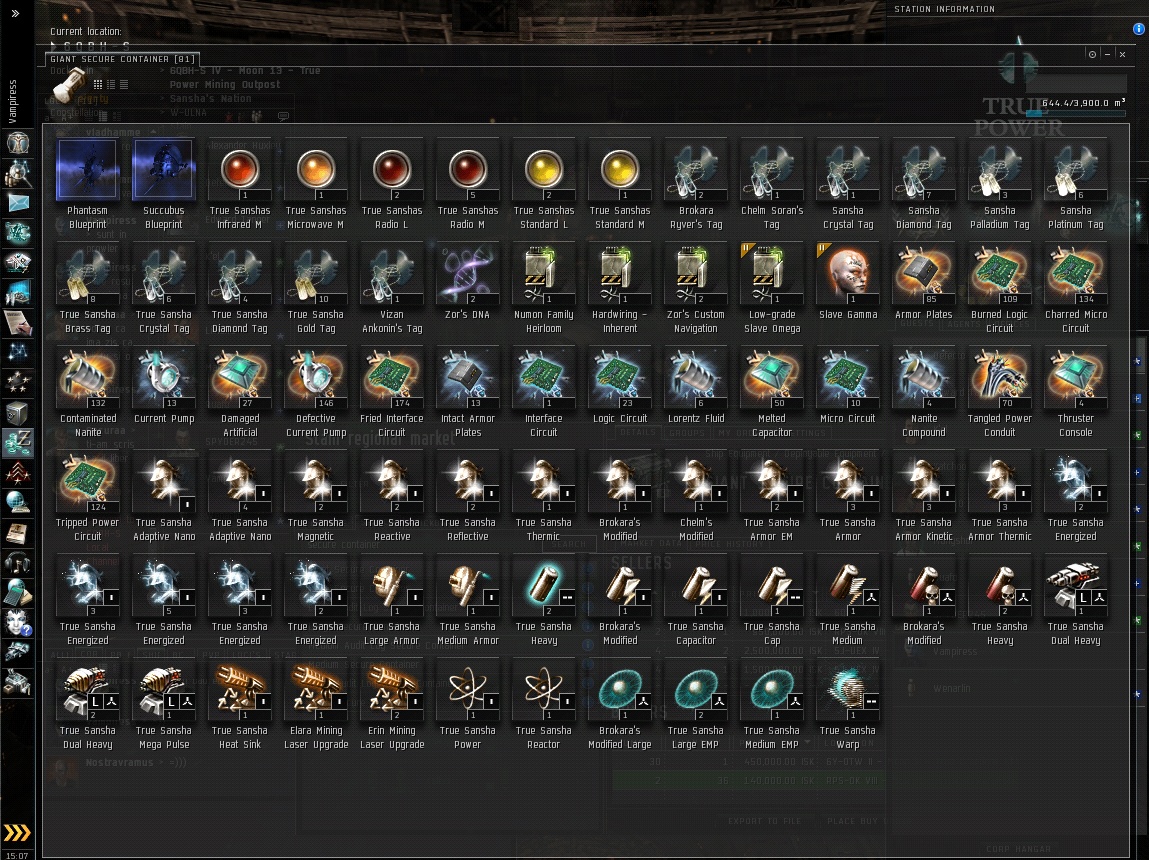Select the Sansha Palladium Tag stack
The image size is (1149, 860).
click(x=1000, y=185)
